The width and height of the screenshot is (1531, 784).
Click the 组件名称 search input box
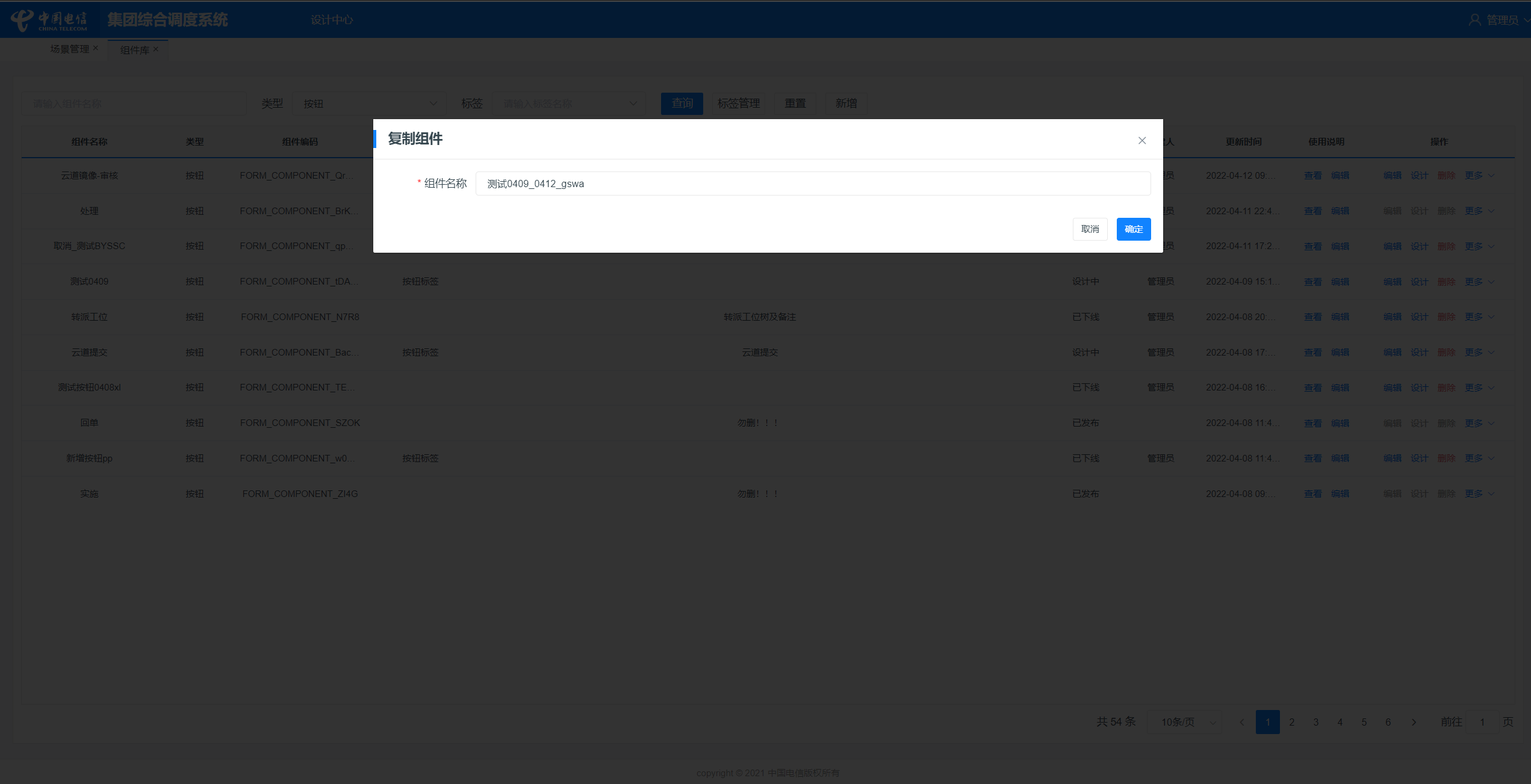pyautogui.click(x=134, y=103)
